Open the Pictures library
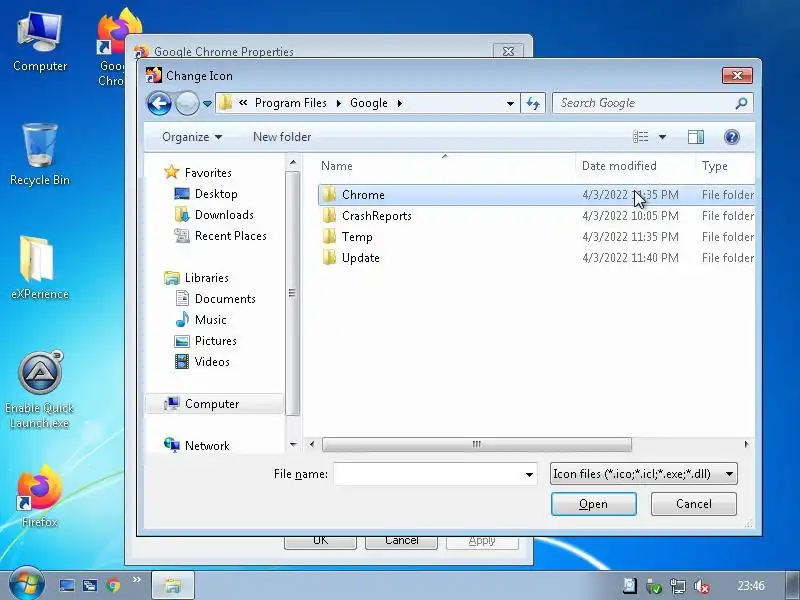The height and width of the screenshot is (600, 800). click(x=215, y=341)
